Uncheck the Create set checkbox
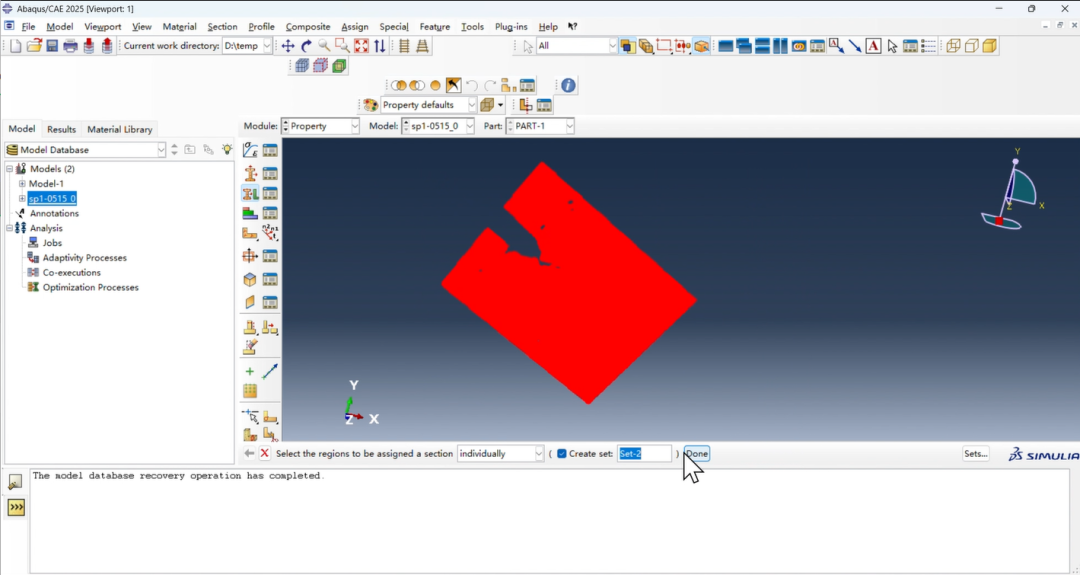The image size is (1080, 575). point(562,454)
